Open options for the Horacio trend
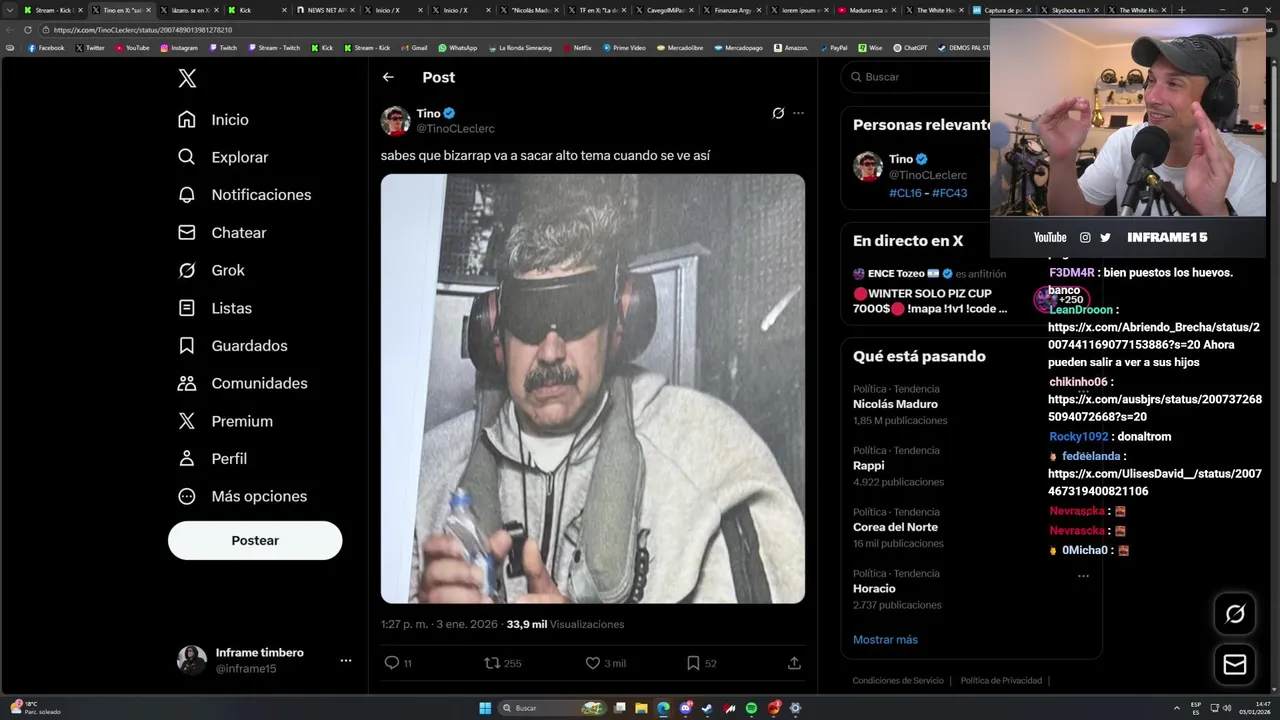 [x=1083, y=575]
